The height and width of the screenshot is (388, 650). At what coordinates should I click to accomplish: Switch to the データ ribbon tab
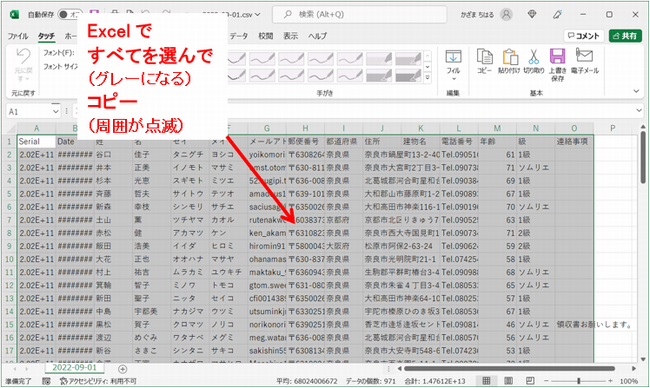tap(239, 36)
